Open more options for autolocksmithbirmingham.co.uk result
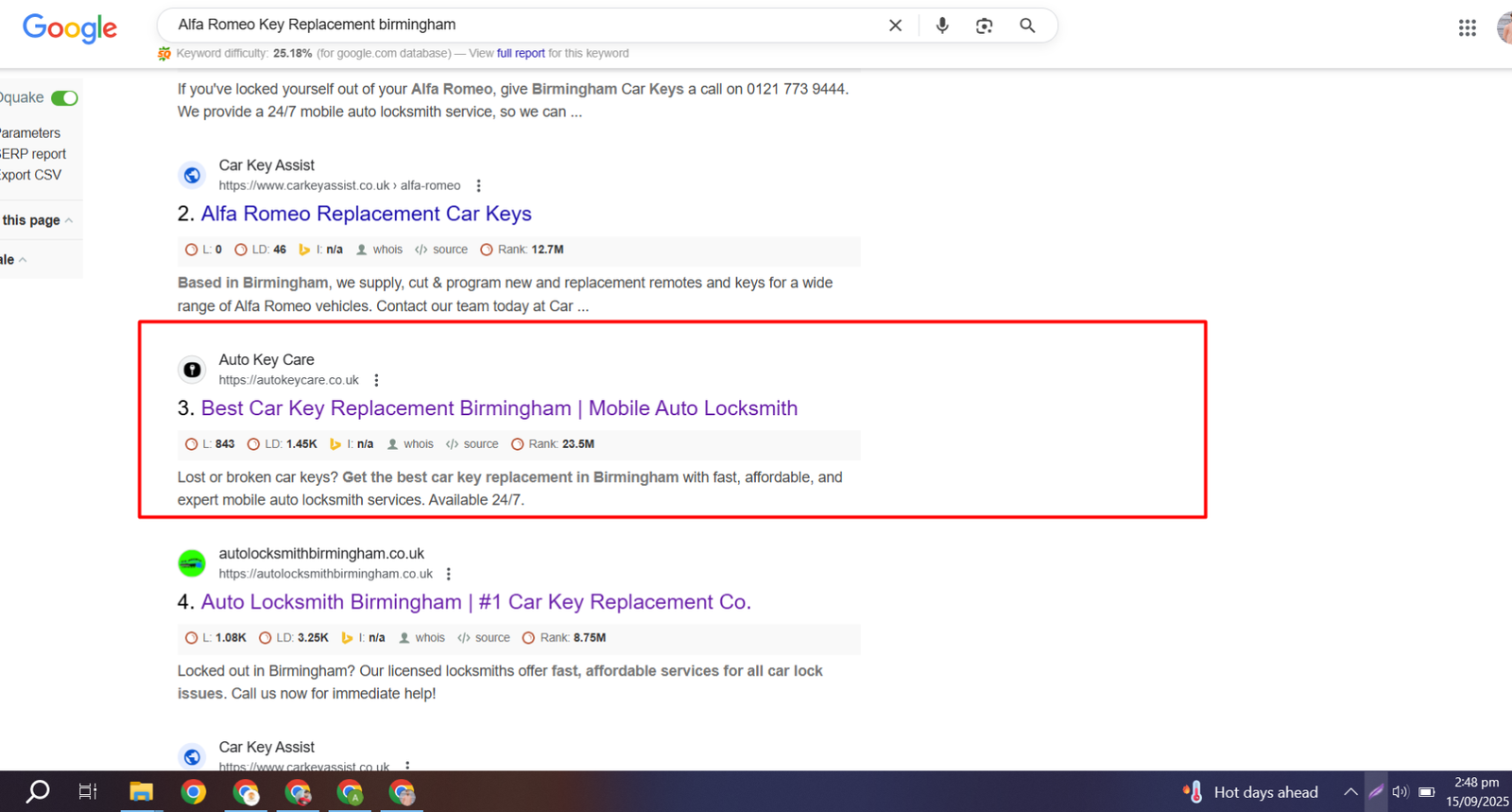 click(x=449, y=574)
